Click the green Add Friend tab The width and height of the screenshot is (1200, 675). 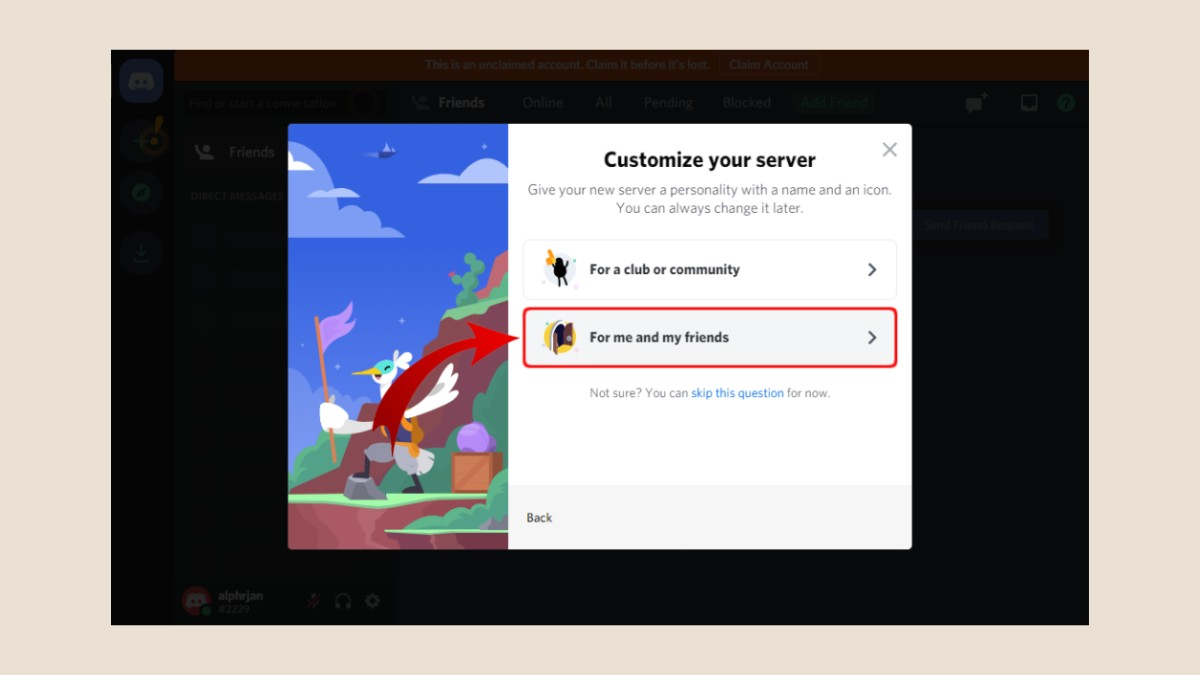[x=834, y=102]
